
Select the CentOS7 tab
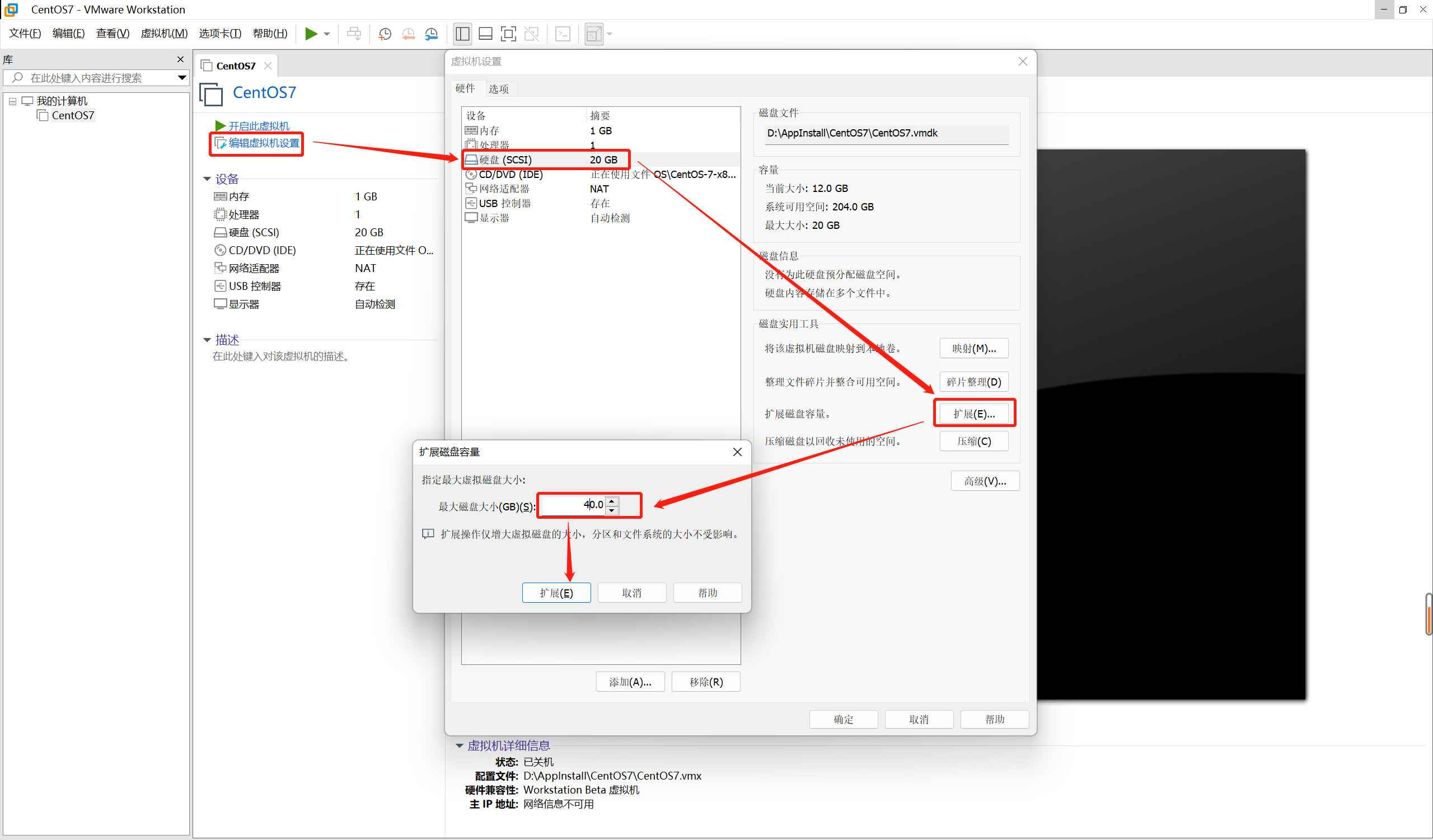click(236, 66)
